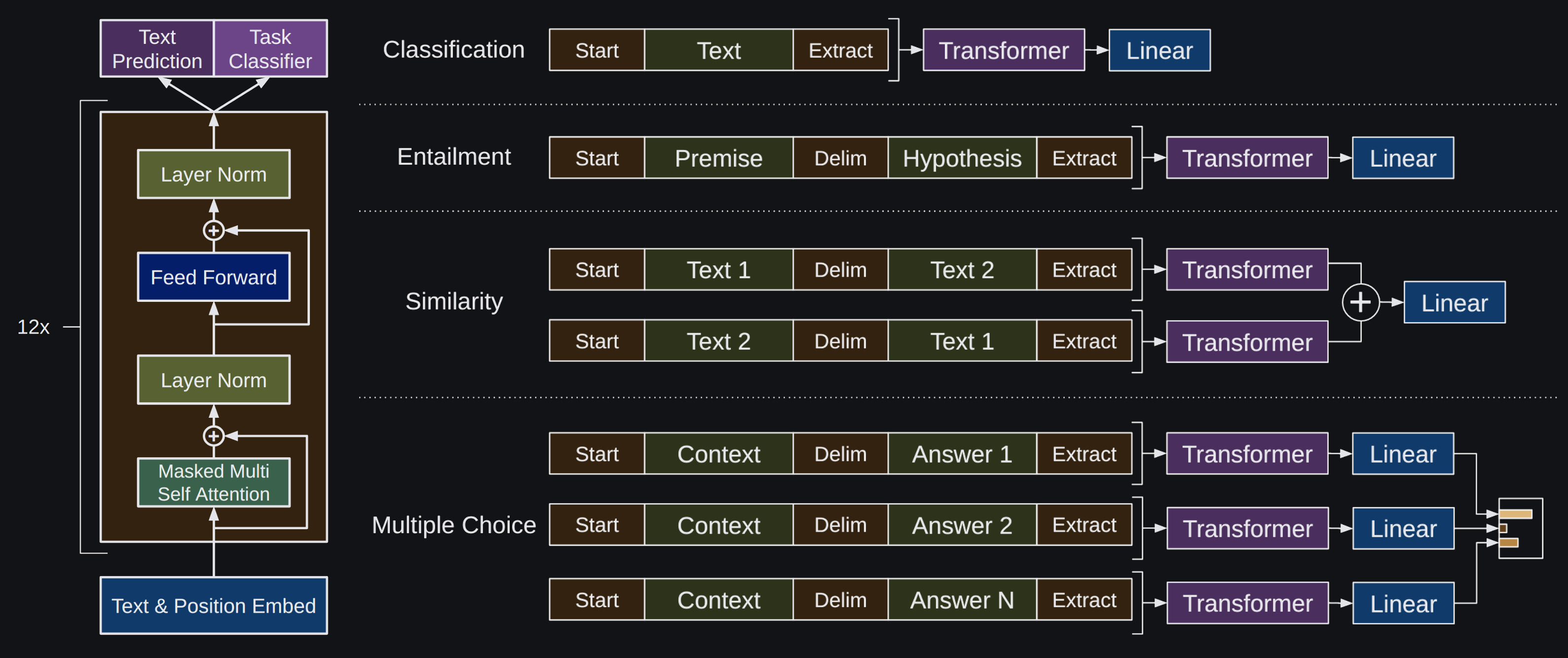Viewport: 1568px width, 658px height.
Task: Click the Hypothesis box
Action: coord(962,158)
